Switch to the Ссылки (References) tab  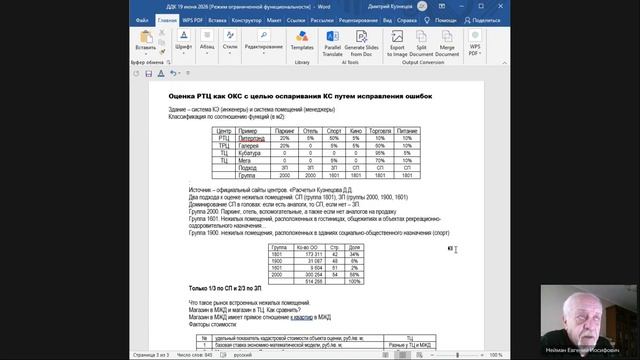(296, 20)
